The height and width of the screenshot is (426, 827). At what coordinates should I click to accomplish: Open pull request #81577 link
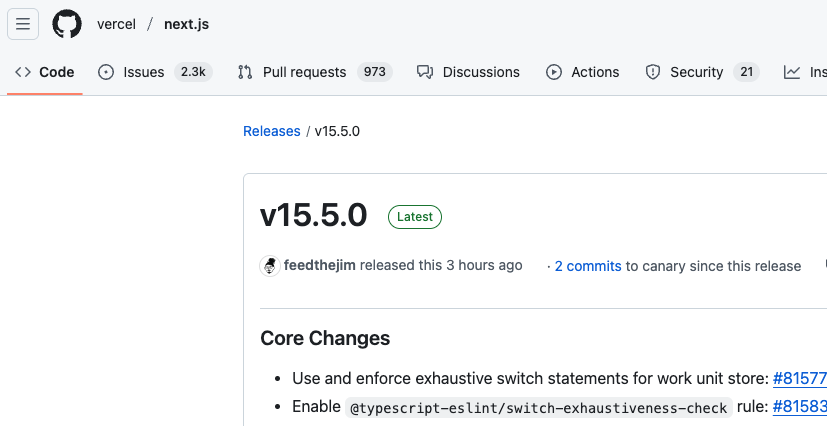pos(800,379)
